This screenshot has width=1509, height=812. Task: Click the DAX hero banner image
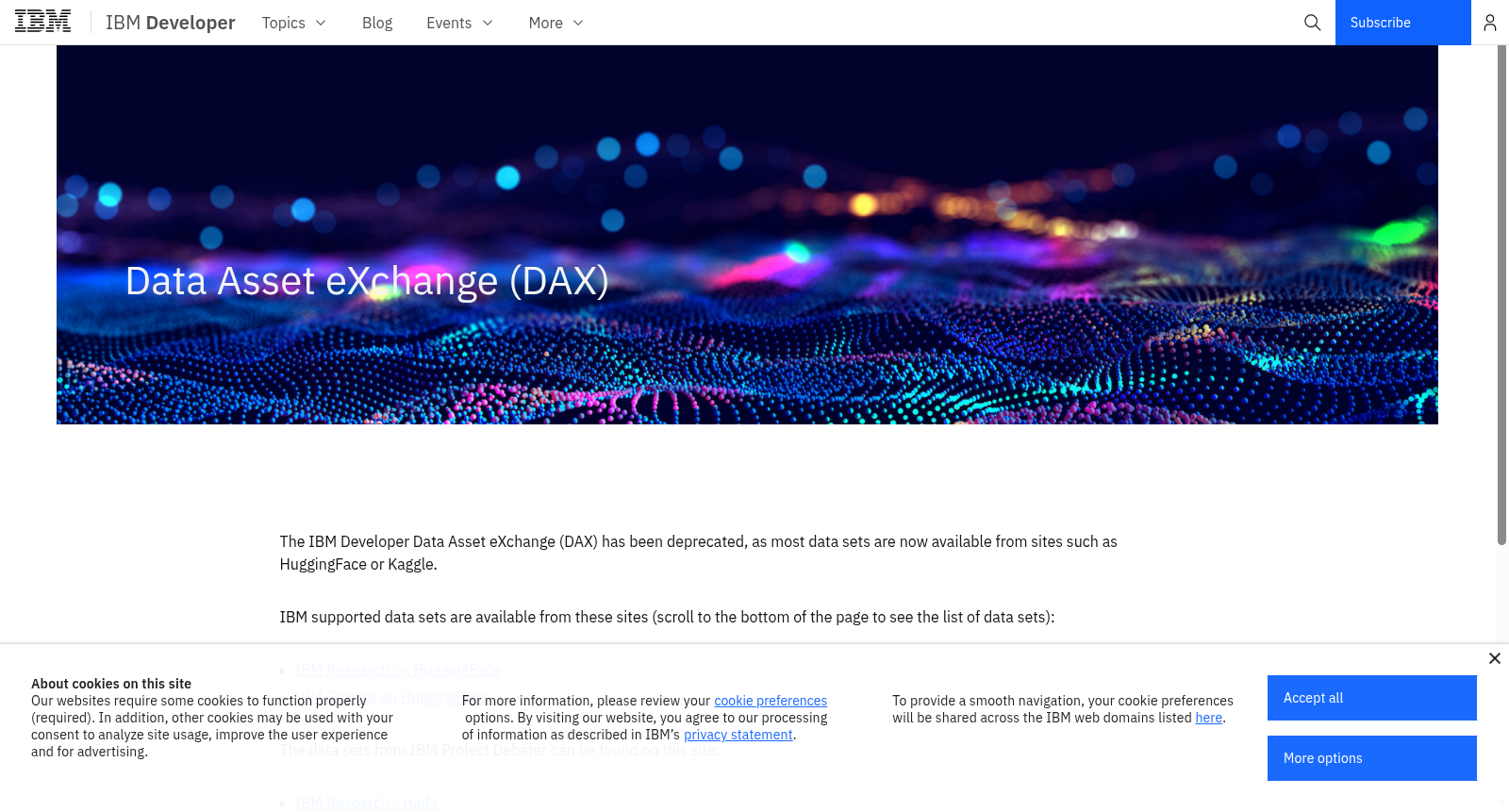747,235
